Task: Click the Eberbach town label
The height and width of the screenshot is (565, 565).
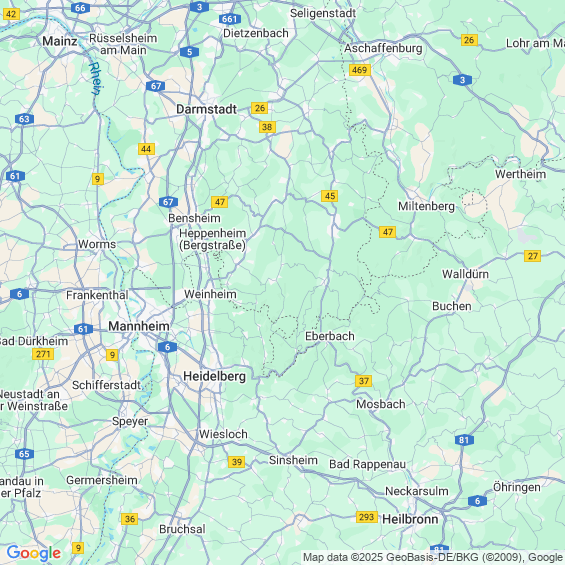Action: [330, 336]
